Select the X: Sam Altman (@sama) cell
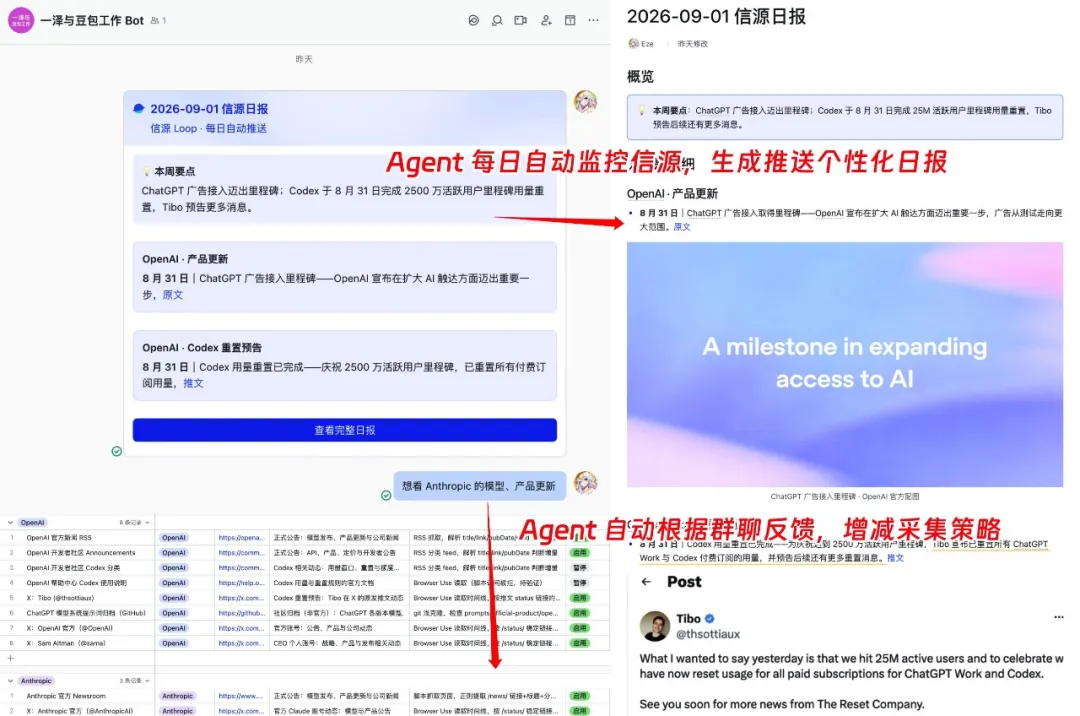The image size is (1080, 716). click(x=66, y=643)
